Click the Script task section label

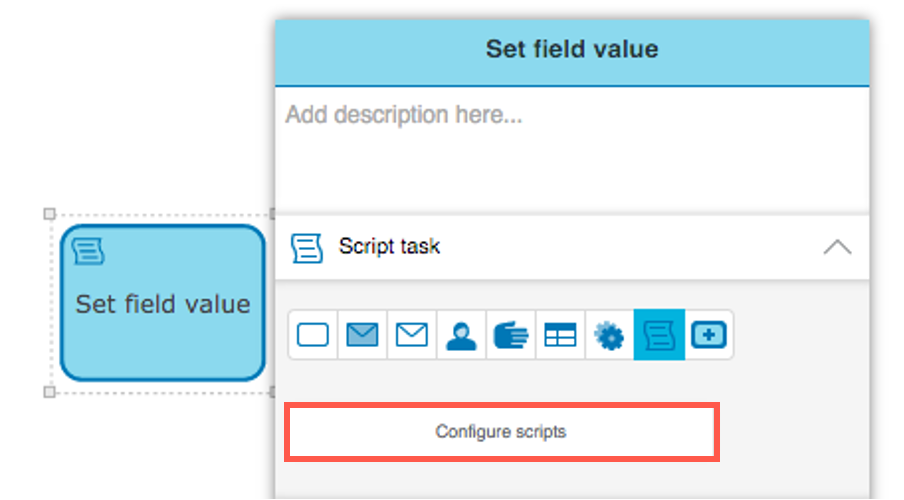389,246
